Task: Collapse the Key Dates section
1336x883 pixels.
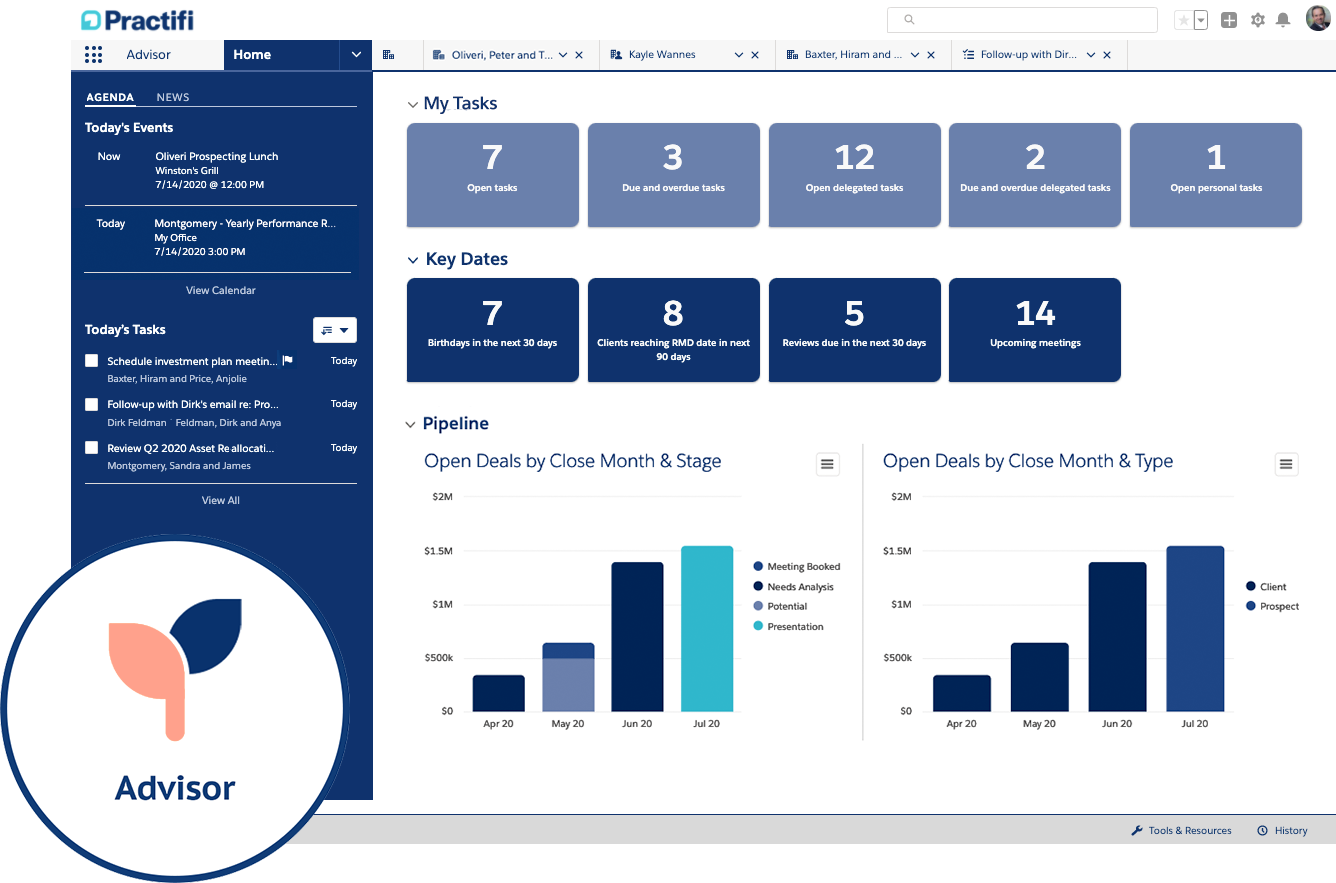Action: tap(411, 259)
